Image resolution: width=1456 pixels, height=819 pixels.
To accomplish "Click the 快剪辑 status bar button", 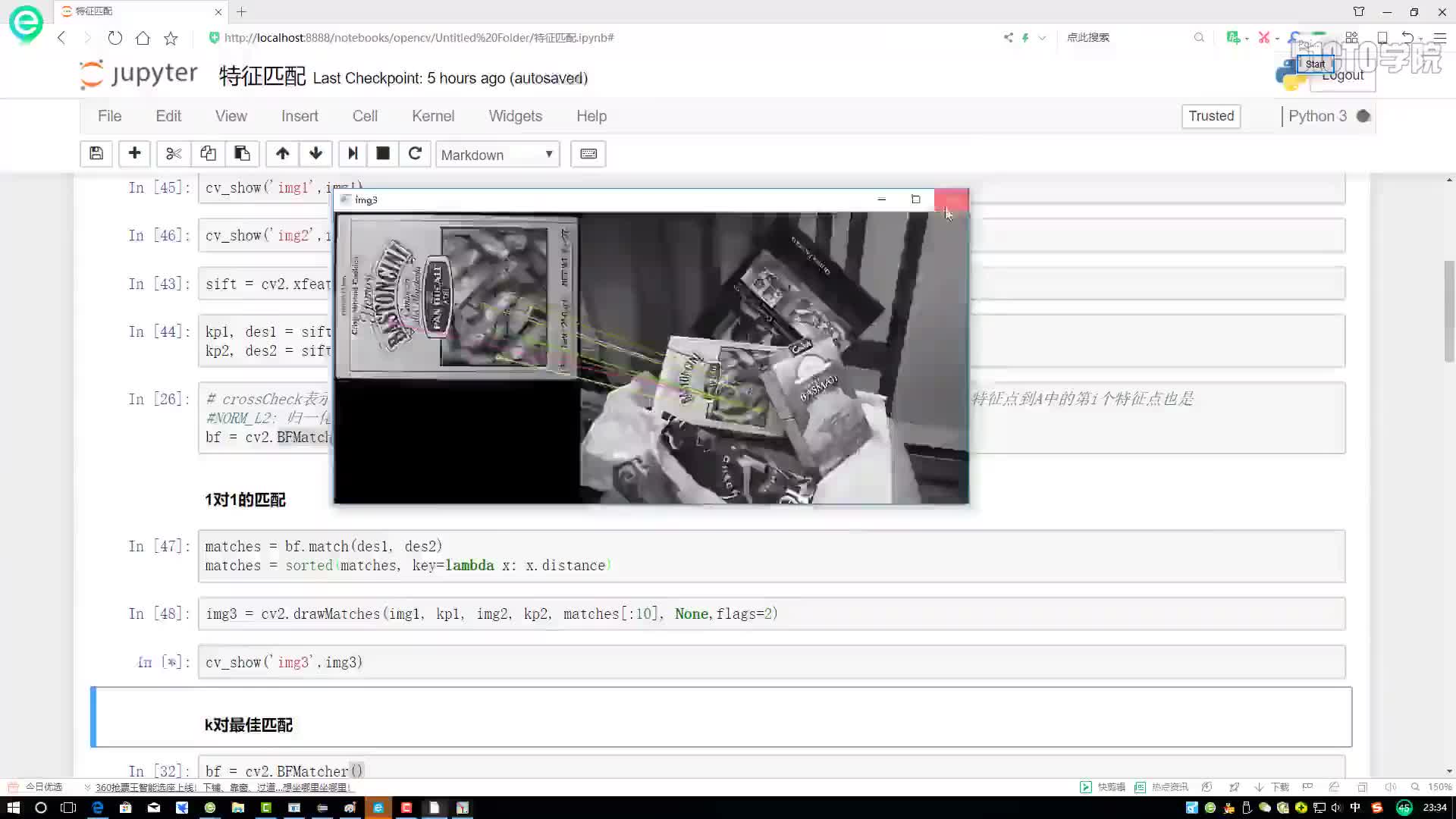I will (x=1103, y=787).
